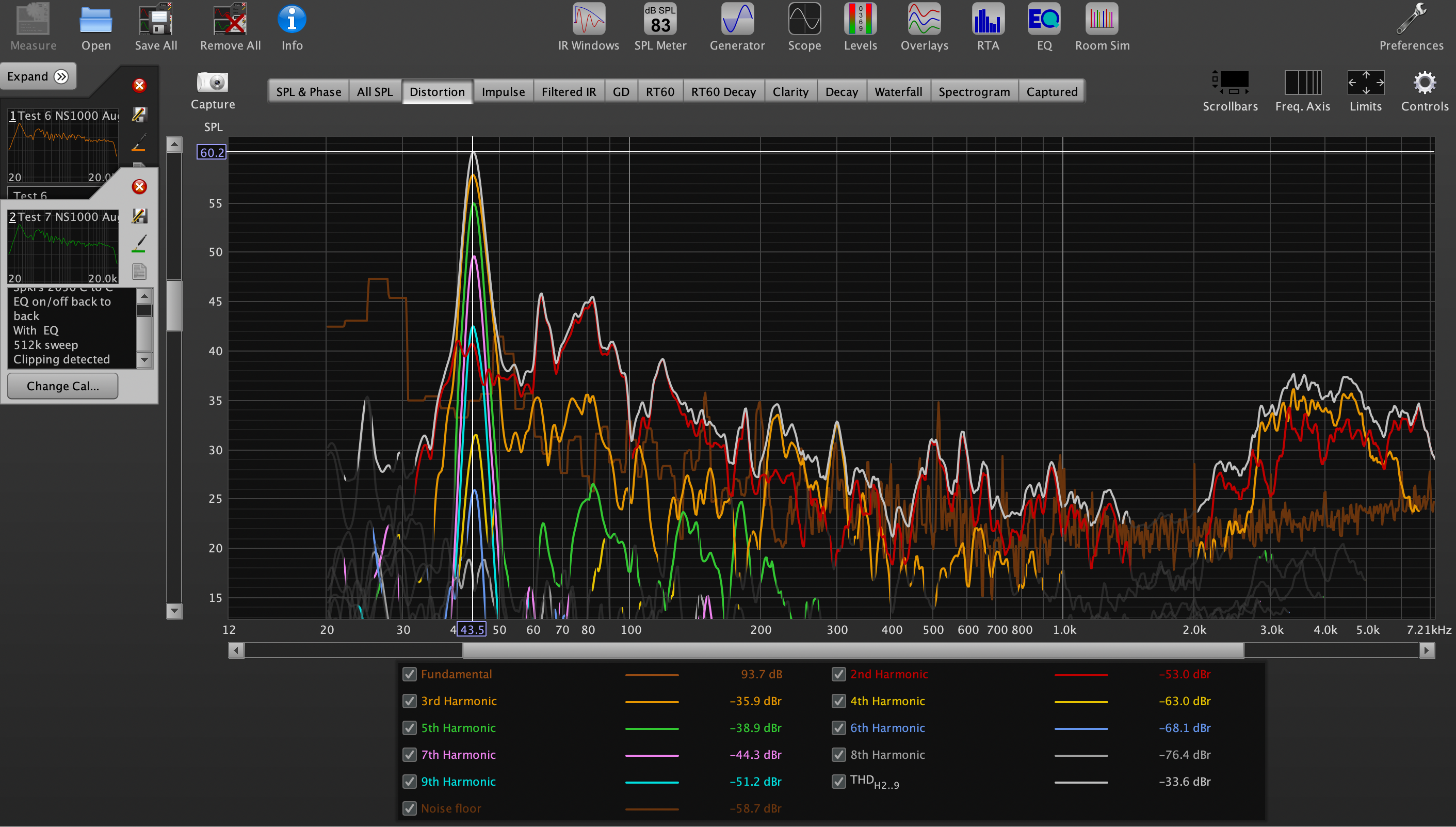Viewport: 1456px width, 827px height.
Task: Switch to the All SPL tab
Action: pos(375,91)
